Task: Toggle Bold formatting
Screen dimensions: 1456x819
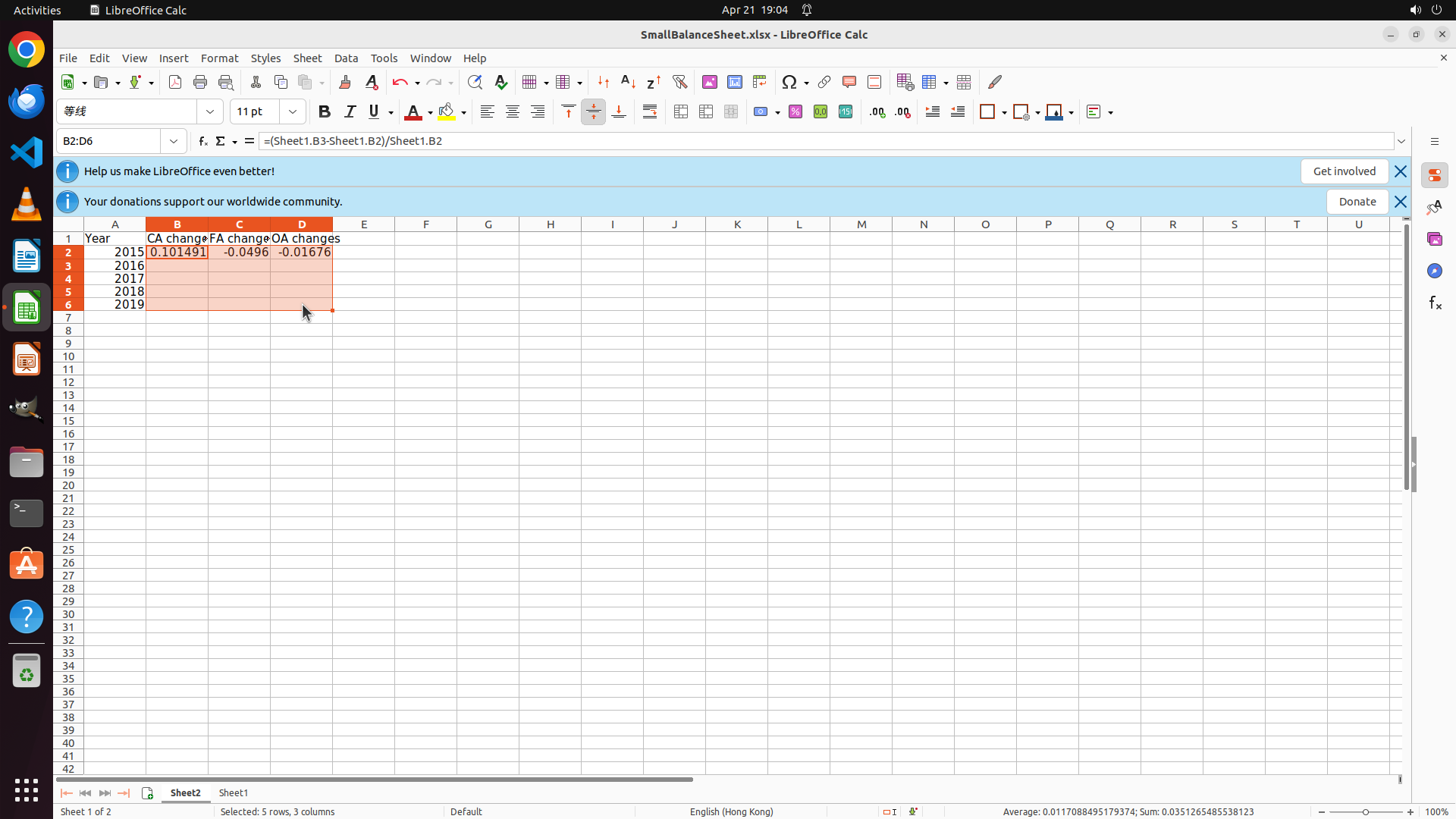Action: [x=325, y=112]
